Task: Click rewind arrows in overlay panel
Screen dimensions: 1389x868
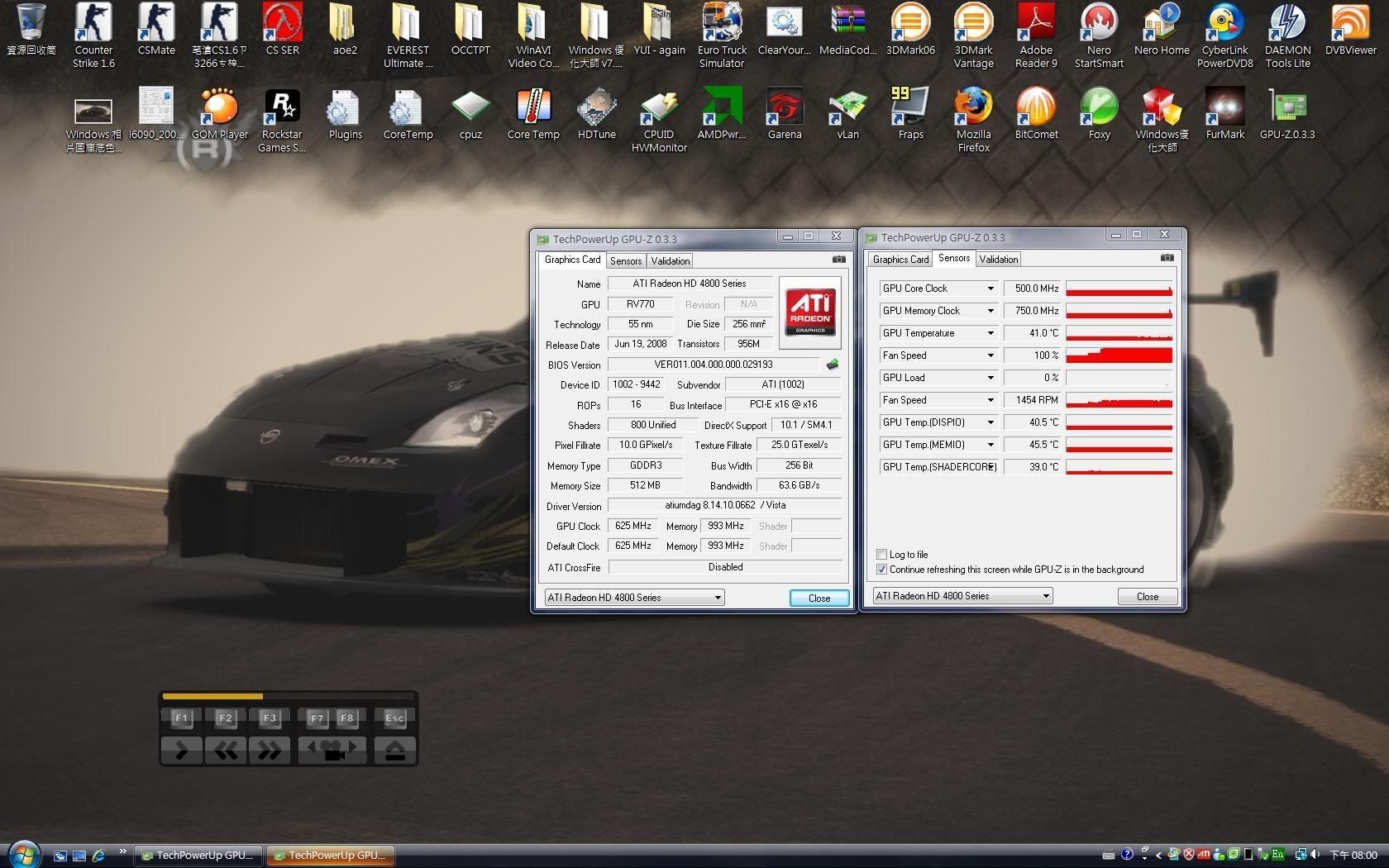Action: [226, 750]
